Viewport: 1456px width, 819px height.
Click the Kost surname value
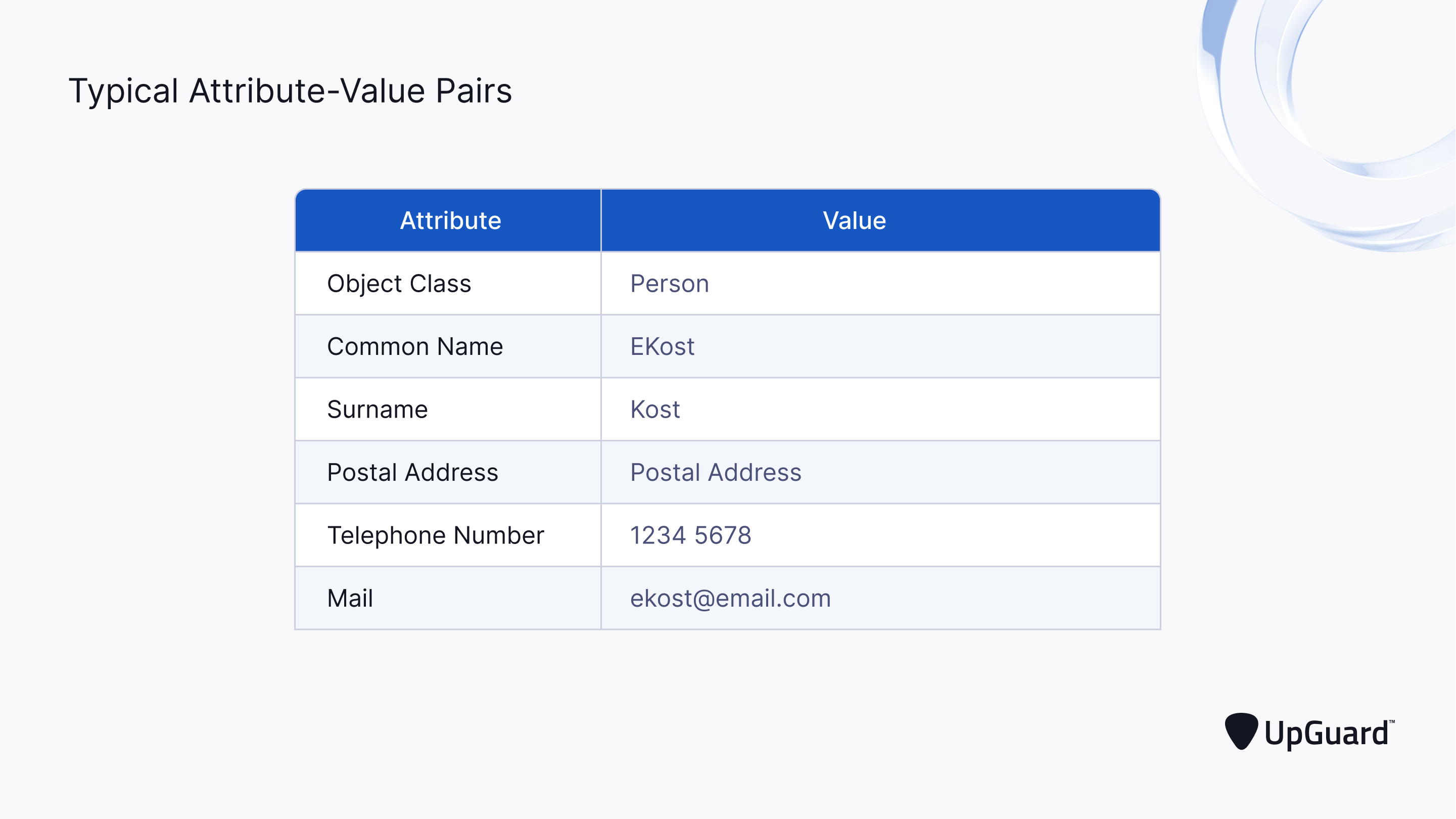[654, 409]
